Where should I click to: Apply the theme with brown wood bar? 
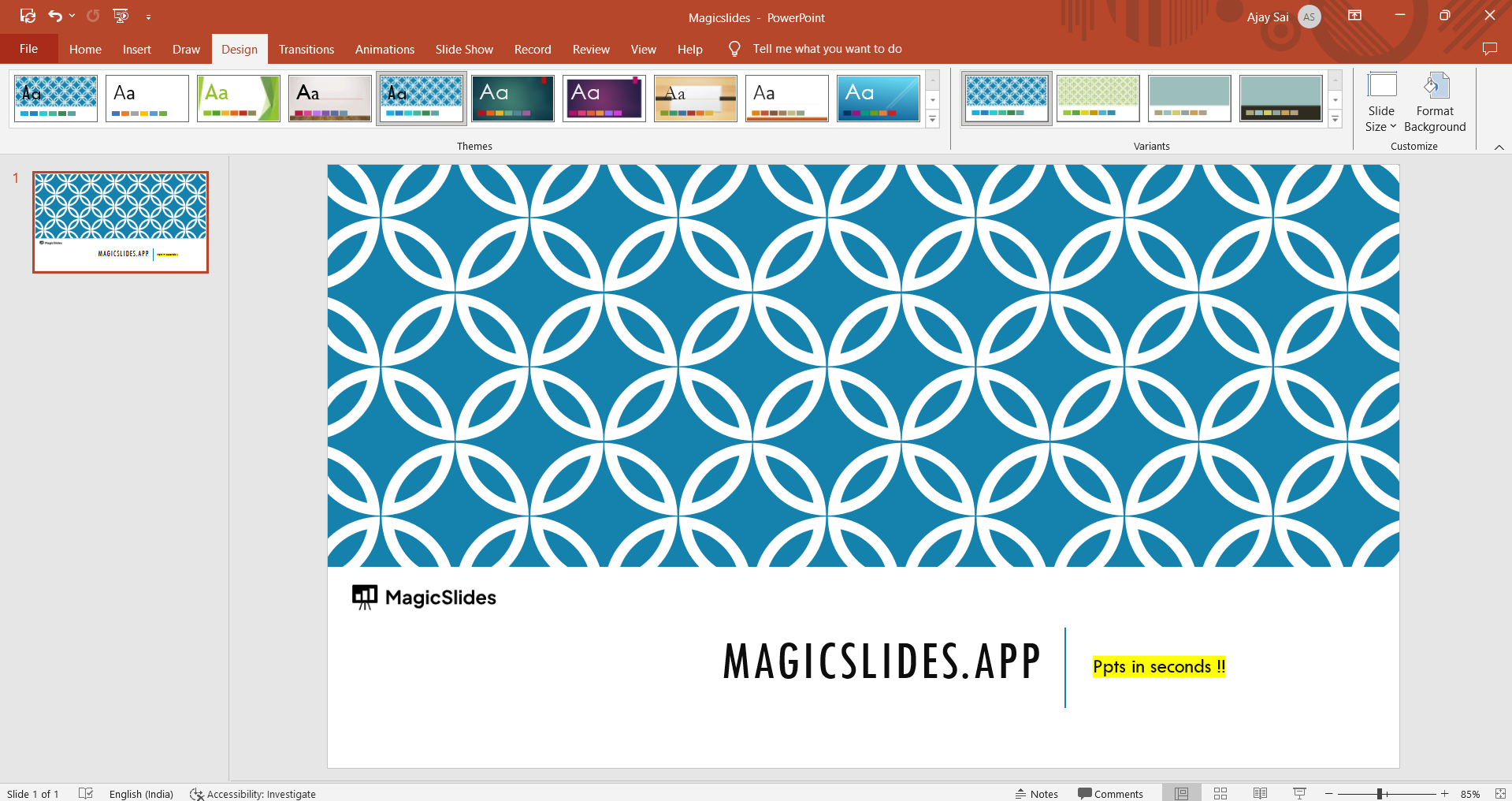tap(330, 99)
